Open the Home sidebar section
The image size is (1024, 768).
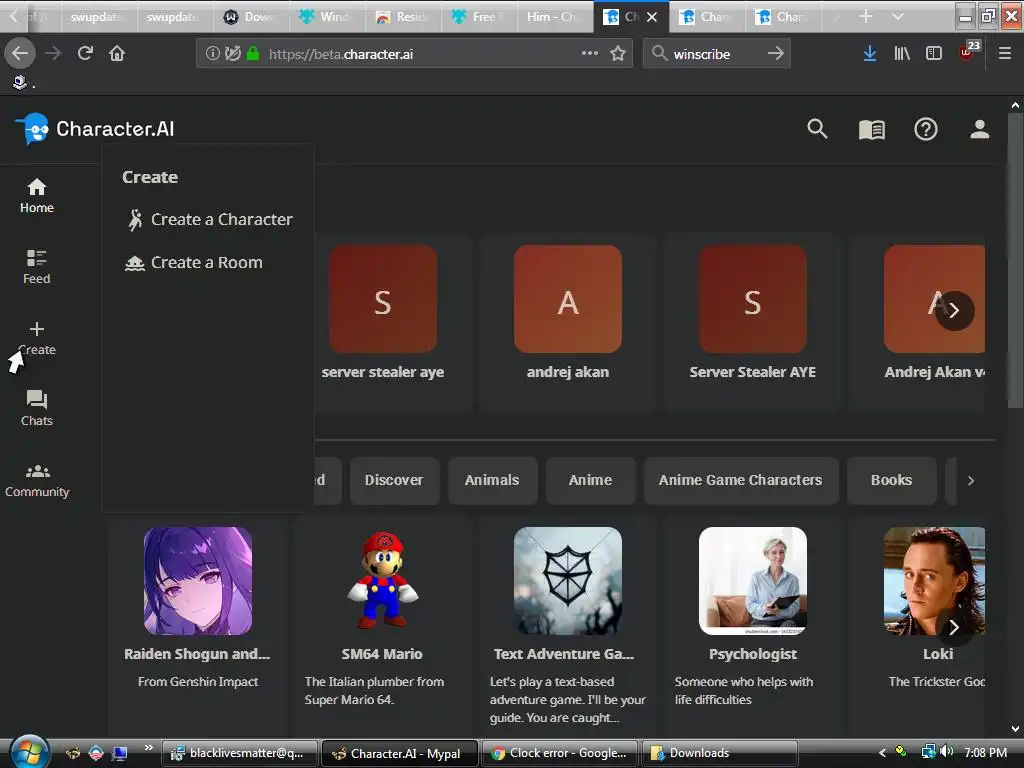[37, 196]
